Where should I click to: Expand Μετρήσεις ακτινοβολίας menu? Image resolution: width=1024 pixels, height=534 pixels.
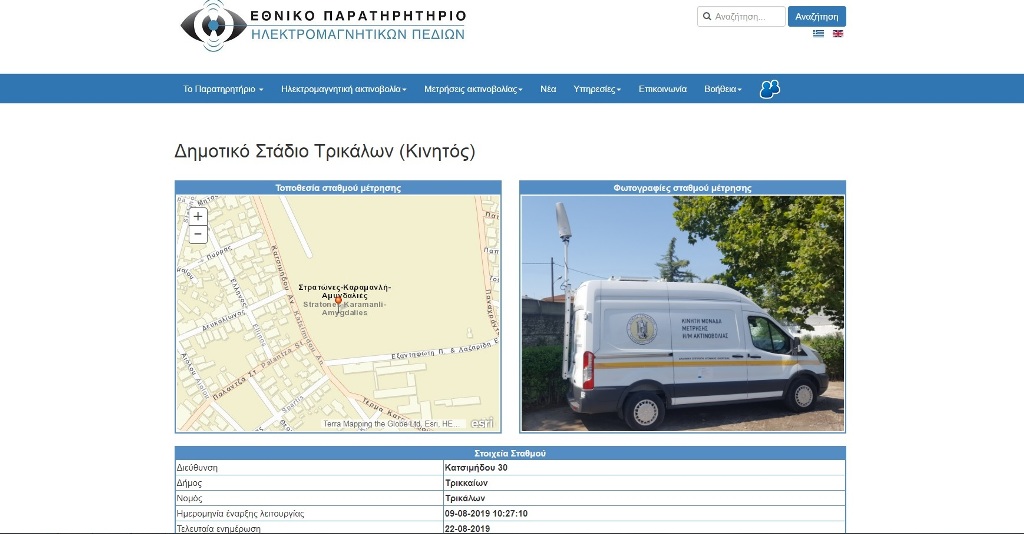(x=473, y=89)
